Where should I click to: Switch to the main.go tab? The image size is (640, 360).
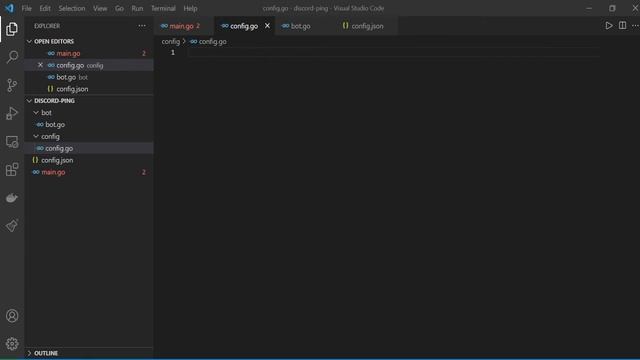coord(184,26)
